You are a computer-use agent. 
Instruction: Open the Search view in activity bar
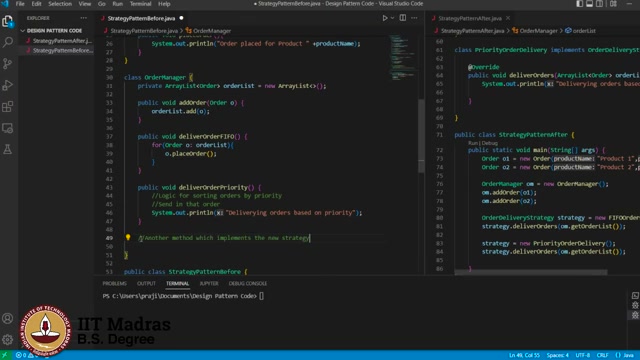[8, 42]
